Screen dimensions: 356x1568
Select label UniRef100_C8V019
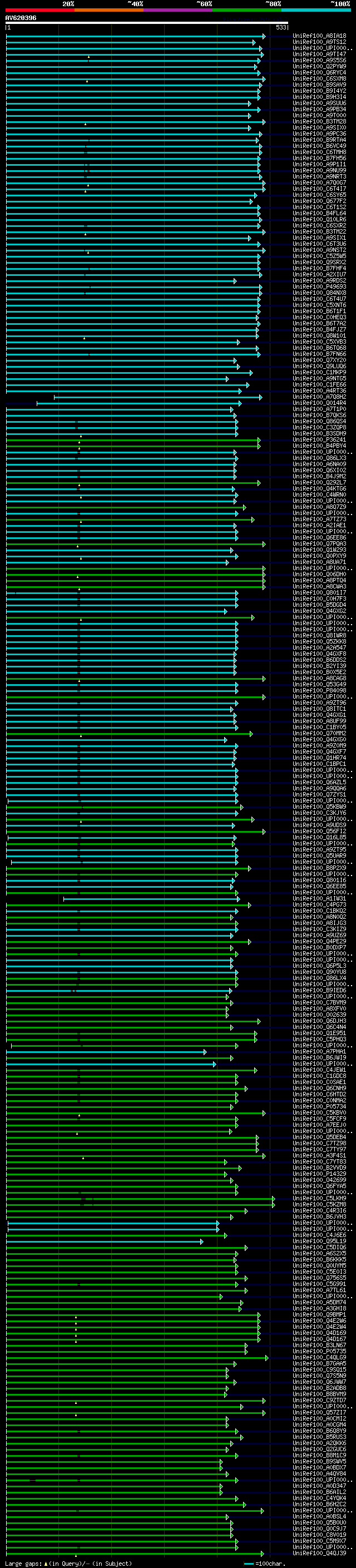(319, 1535)
